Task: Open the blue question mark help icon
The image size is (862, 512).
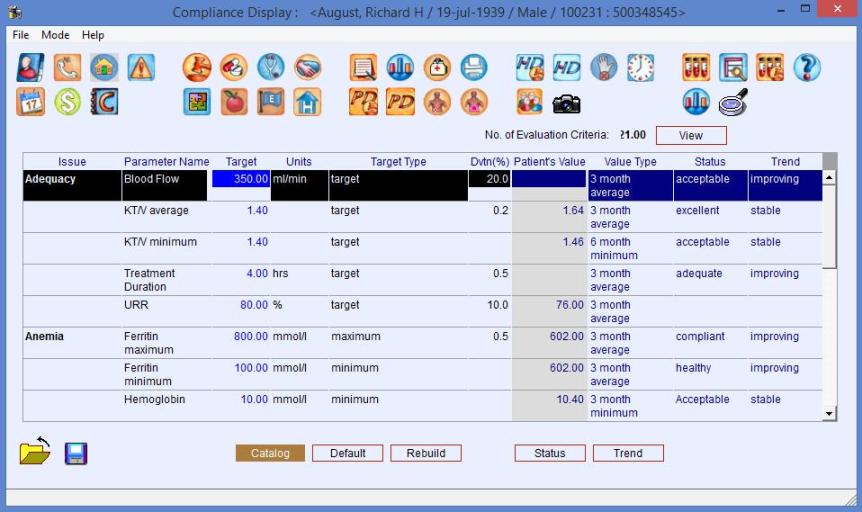Action: coord(807,68)
